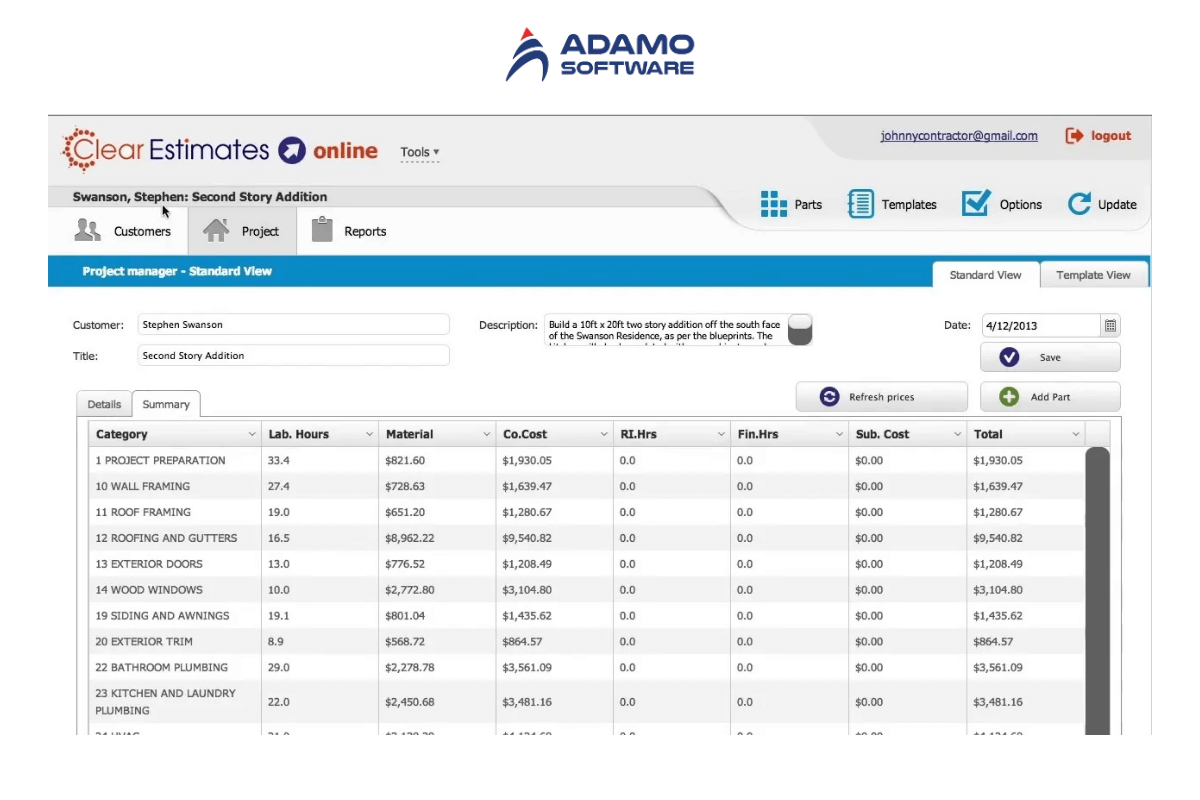Open the Templates list icon

click(x=861, y=204)
